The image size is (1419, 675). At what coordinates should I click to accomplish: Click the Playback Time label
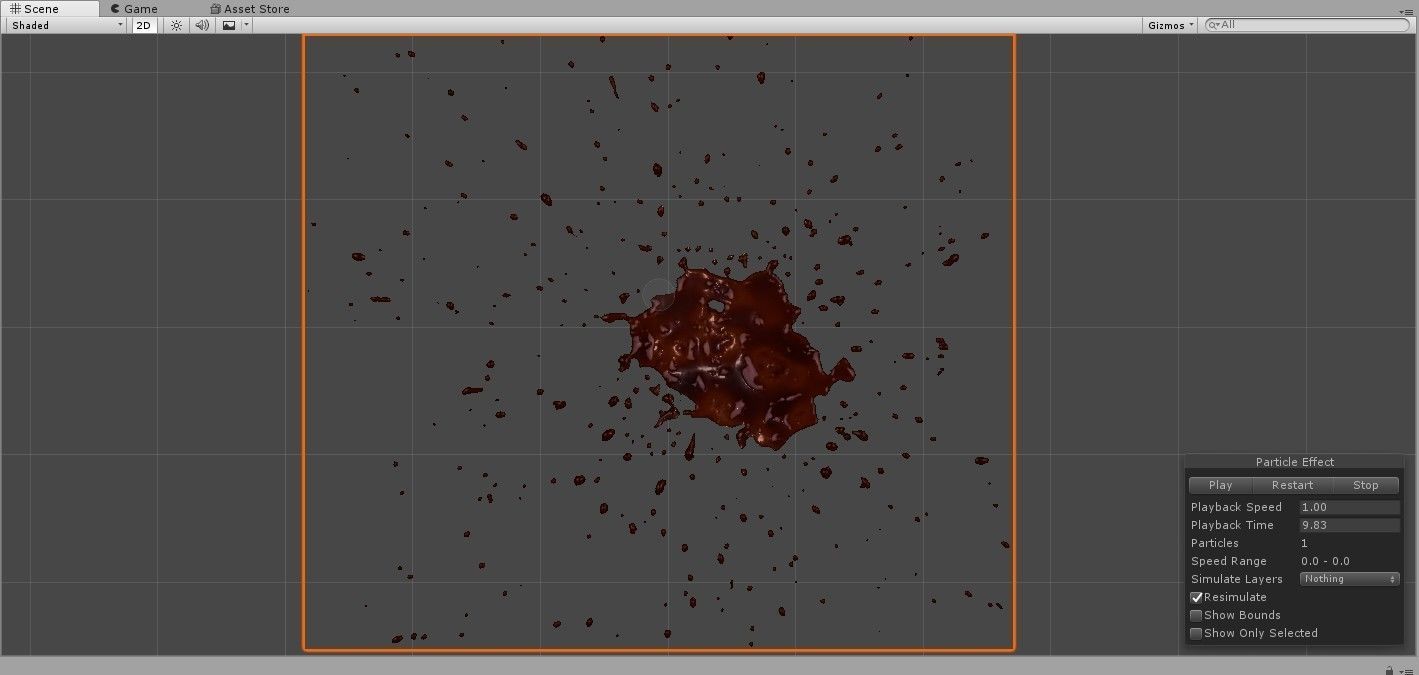point(1232,525)
